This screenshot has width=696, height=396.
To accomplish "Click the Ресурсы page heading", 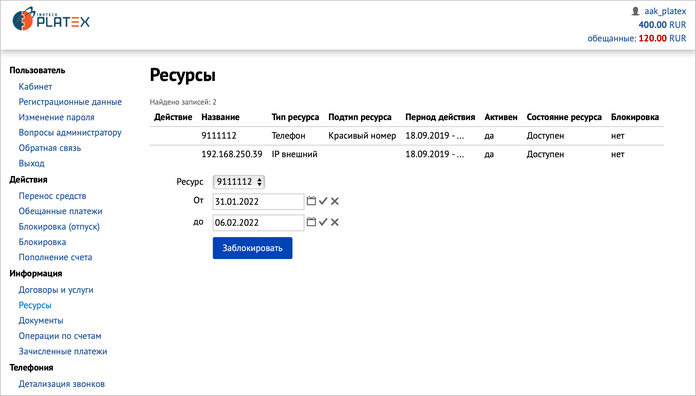I will tap(183, 75).
